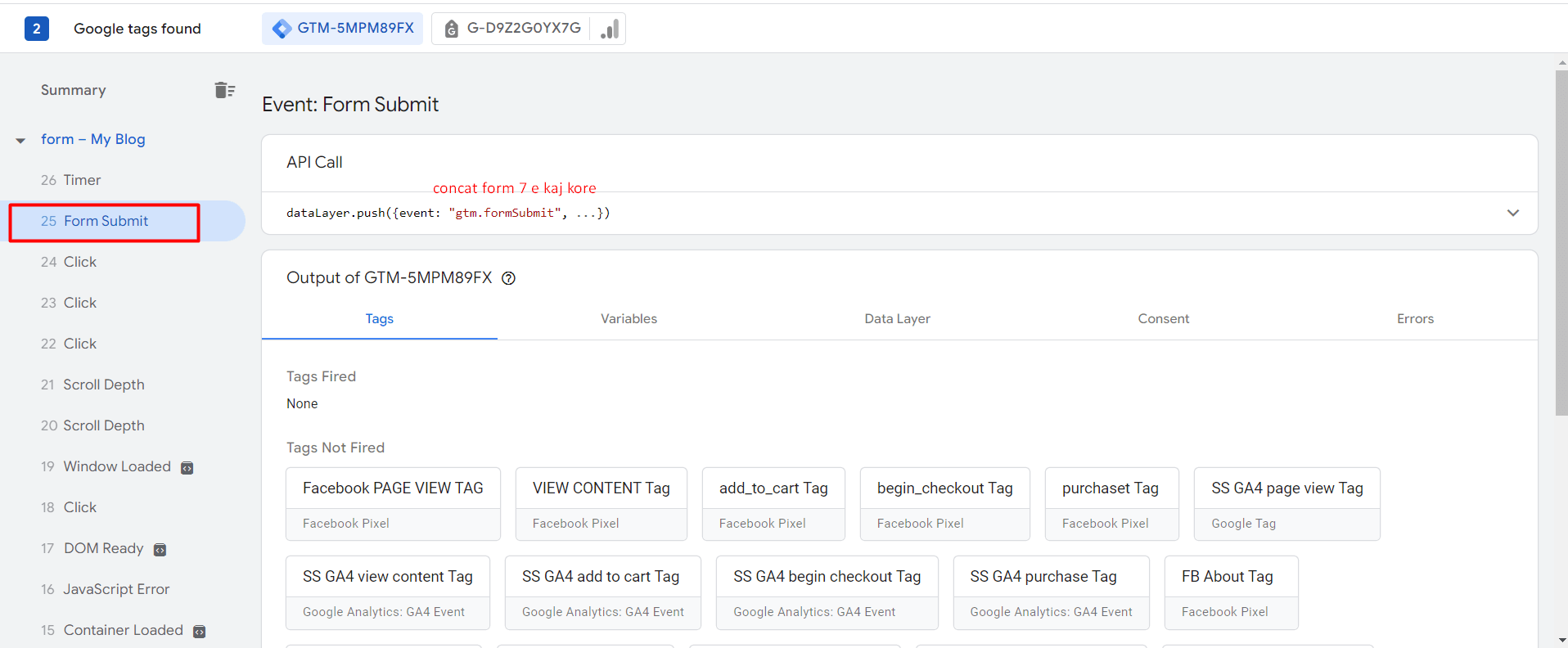Image resolution: width=1568 pixels, height=648 pixels.
Task: Open the VIEW CONTENT Tag card
Action: click(602, 504)
